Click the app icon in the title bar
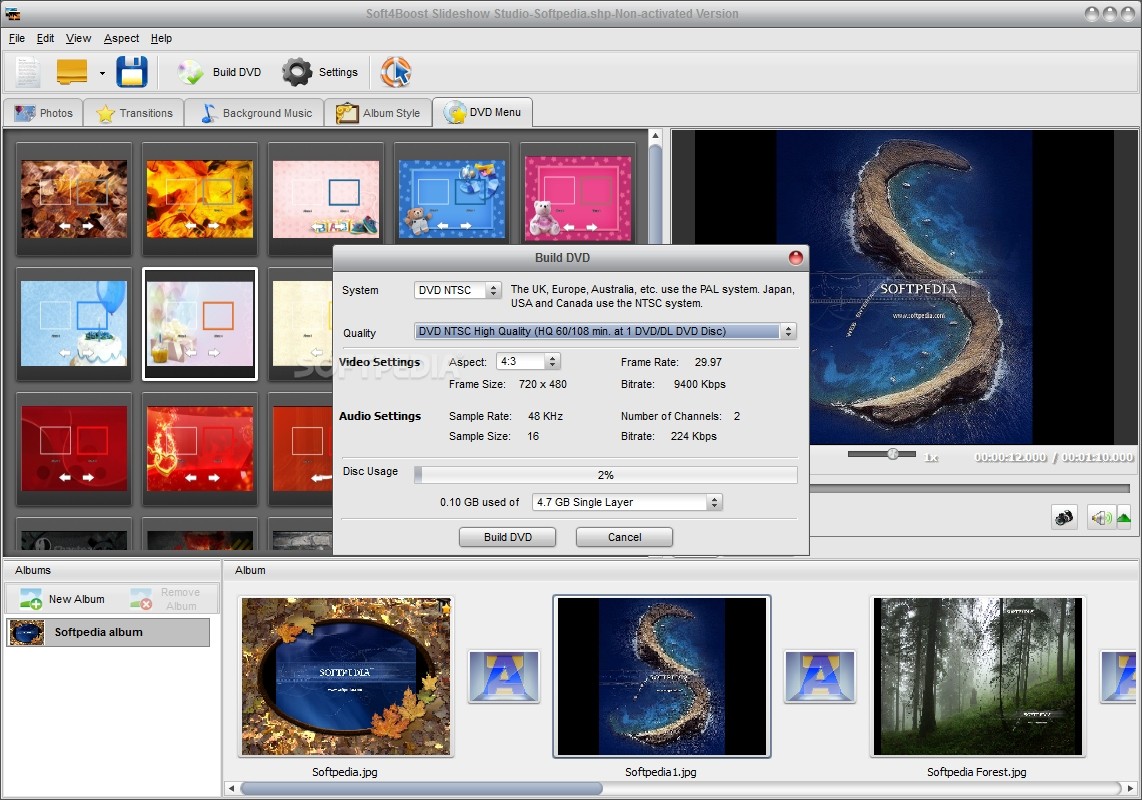This screenshot has width=1142, height=800. pos(12,13)
